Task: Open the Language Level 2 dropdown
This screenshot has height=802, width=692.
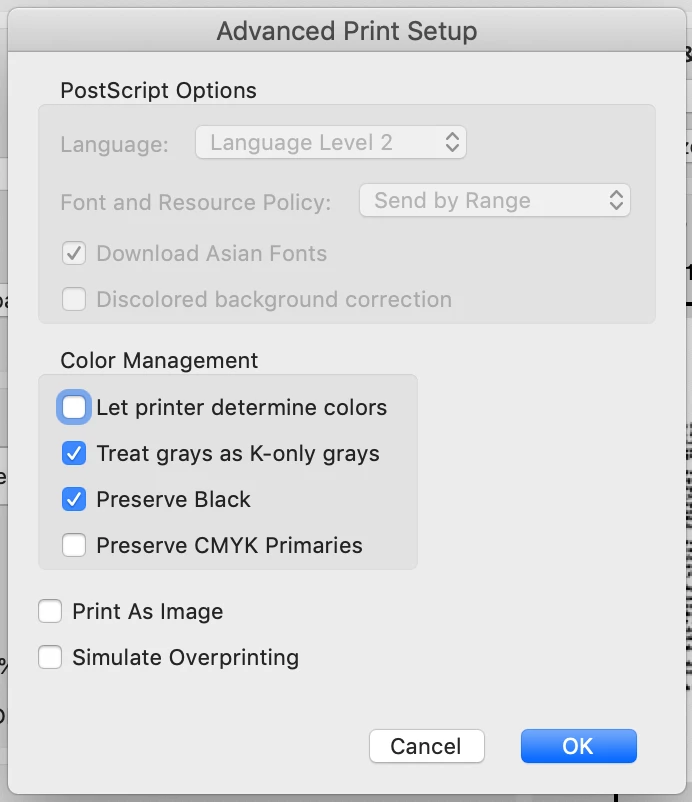Action: click(330, 143)
